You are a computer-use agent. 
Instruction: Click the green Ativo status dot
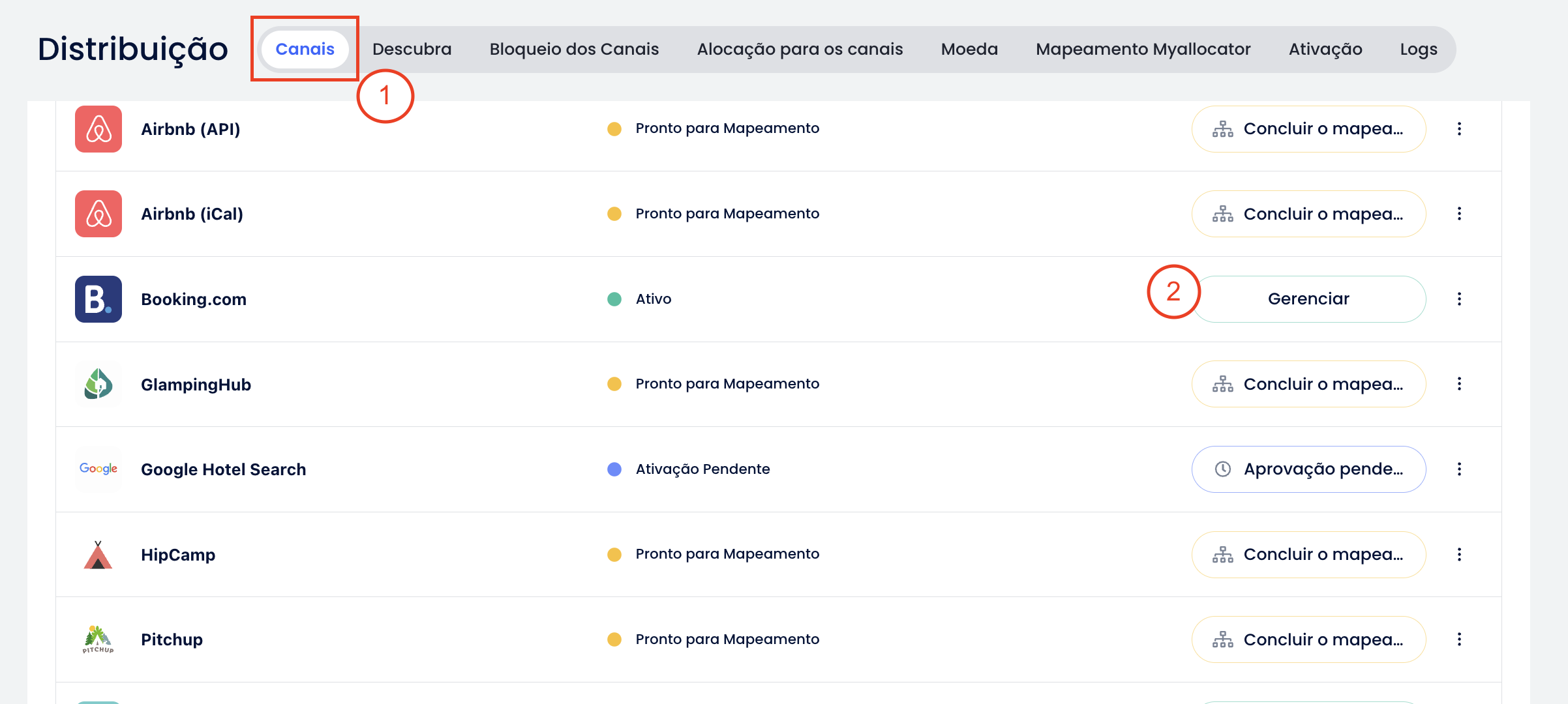pos(614,299)
